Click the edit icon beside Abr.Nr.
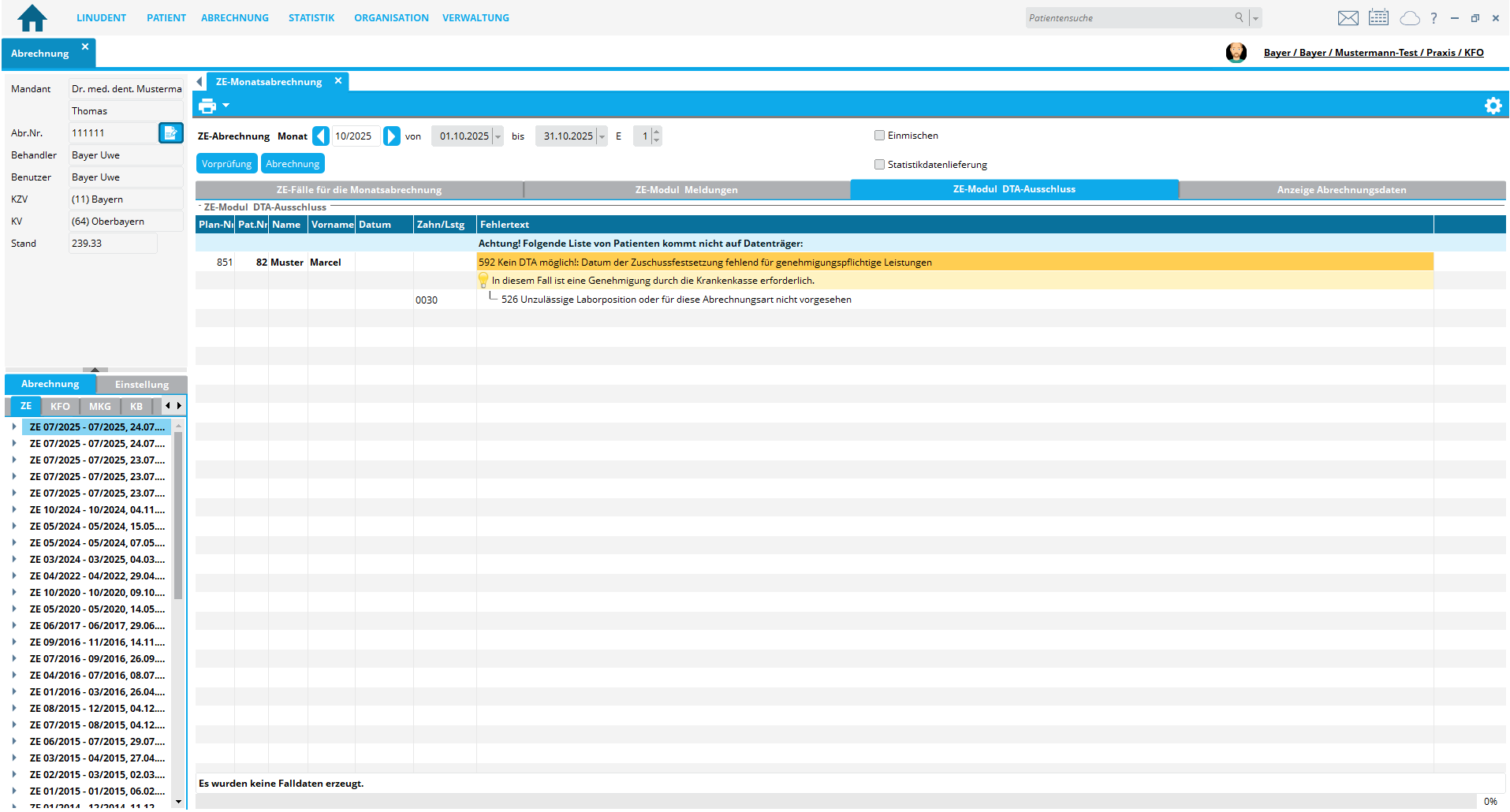The width and height of the screenshot is (1510, 812). click(170, 133)
